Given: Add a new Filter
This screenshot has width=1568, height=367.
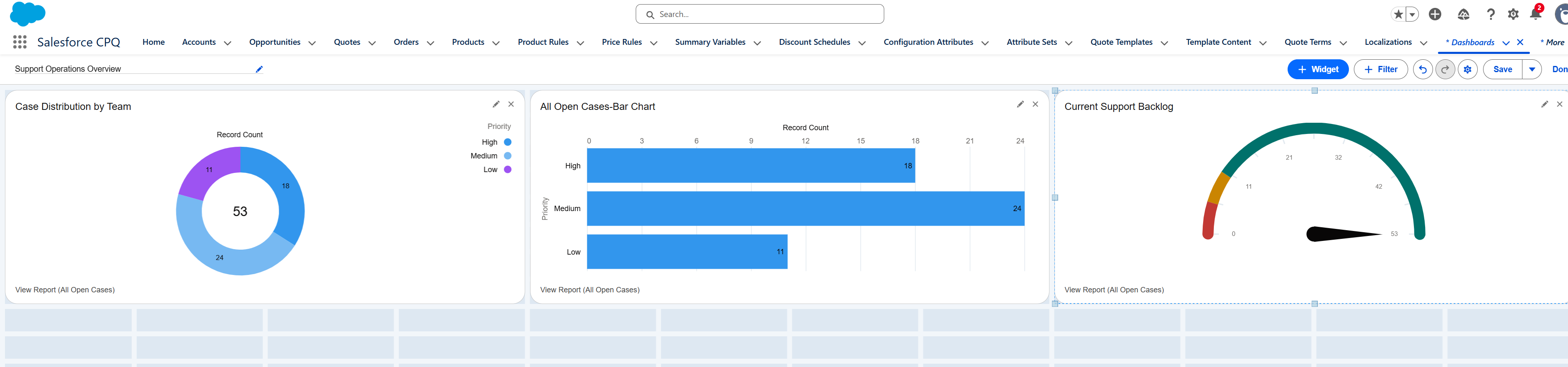Looking at the screenshot, I should click(x=1380, y=70).
